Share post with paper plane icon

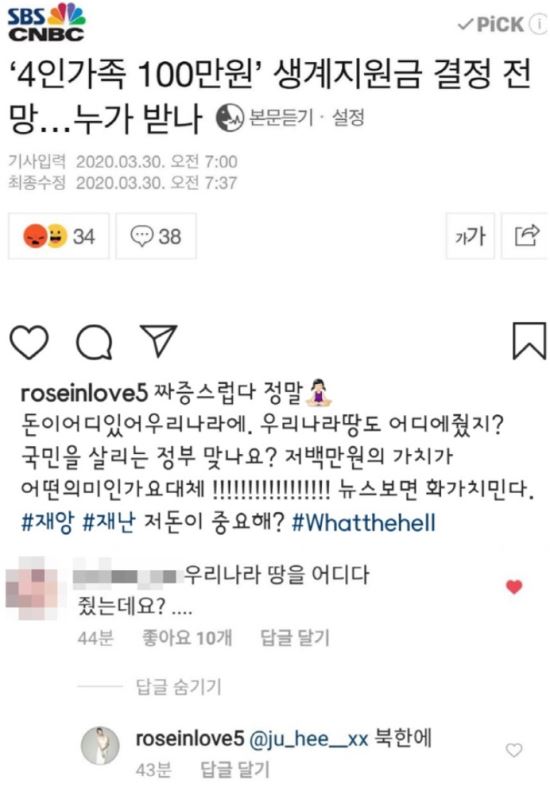tap(159, 340)
